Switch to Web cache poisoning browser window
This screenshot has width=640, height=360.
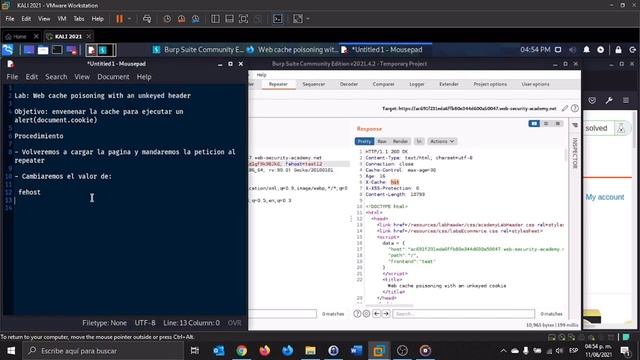(x=293, y=50)
